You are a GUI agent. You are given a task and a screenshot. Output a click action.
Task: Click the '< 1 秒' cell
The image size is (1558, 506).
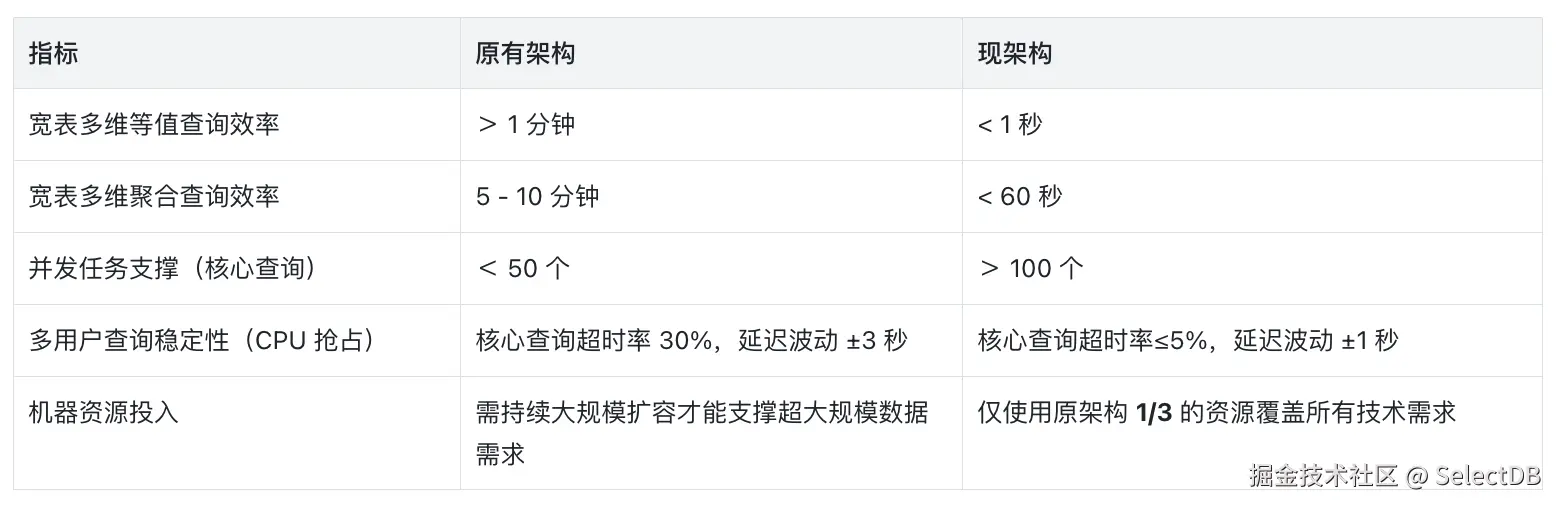point(1010,125)
